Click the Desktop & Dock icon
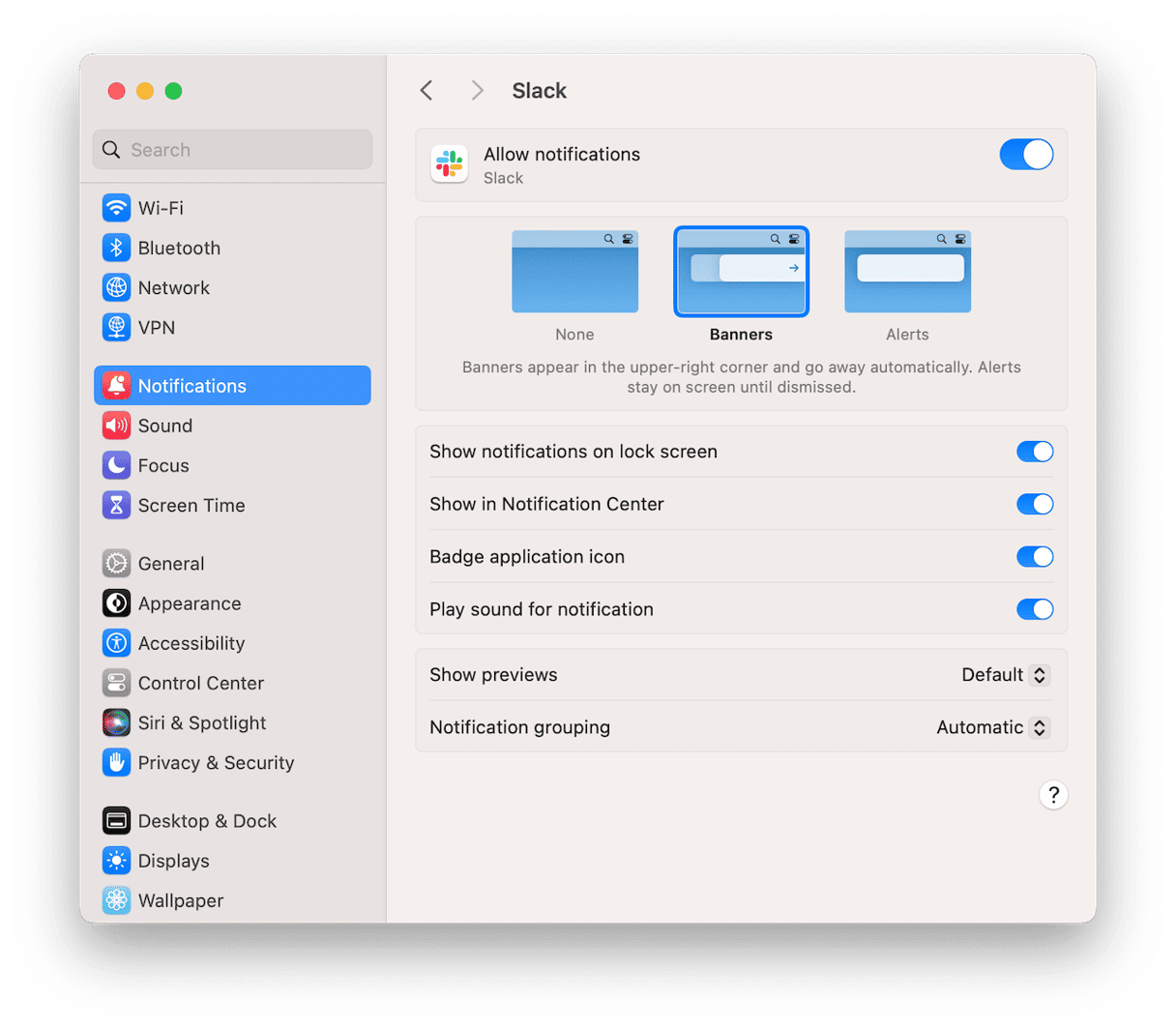Viewport: 1176px width, 1028px height. pyautogui.click(x=116, y=820)
